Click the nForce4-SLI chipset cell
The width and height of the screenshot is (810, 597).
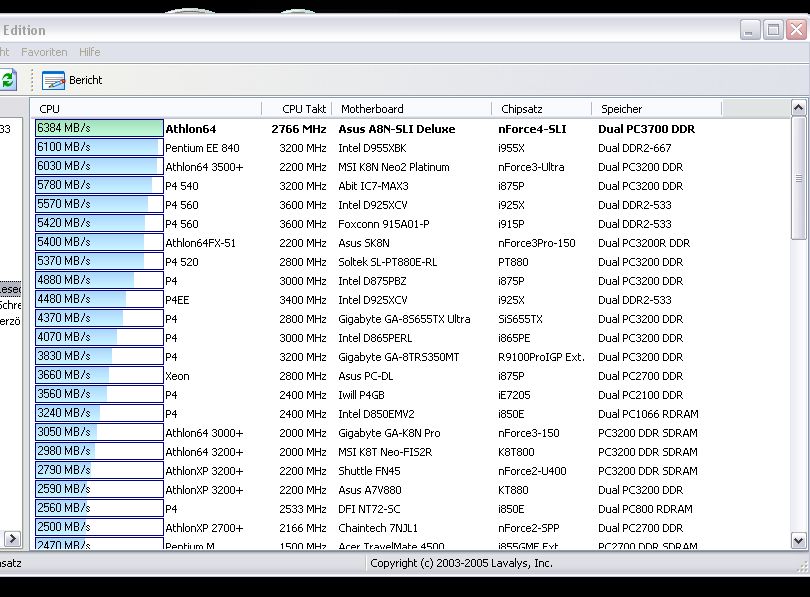click(x=532, y=129)
